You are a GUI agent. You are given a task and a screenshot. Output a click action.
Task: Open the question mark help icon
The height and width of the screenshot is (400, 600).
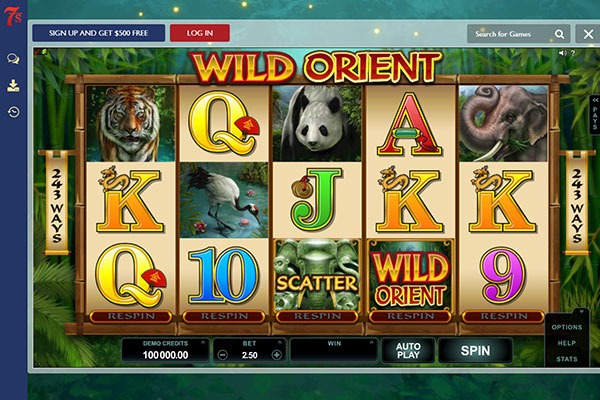click(573, 53)
